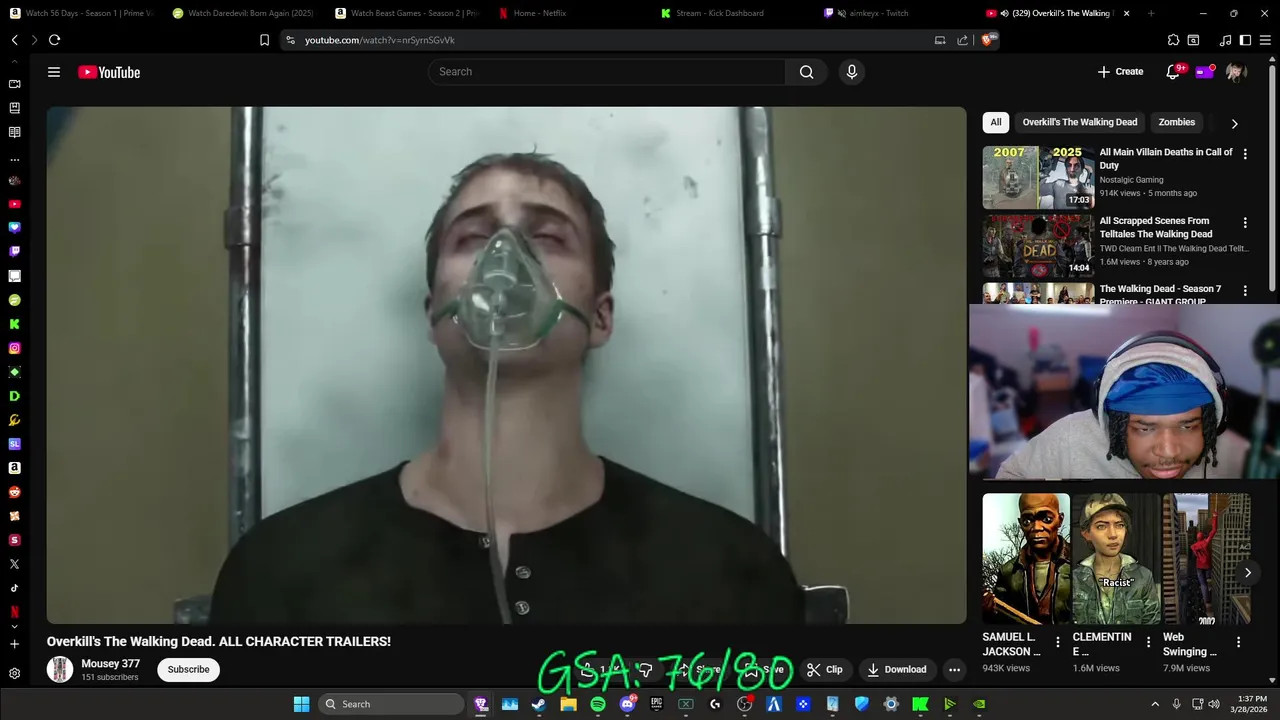Click the search magnifier button
1280x720 pixels.
806,72
